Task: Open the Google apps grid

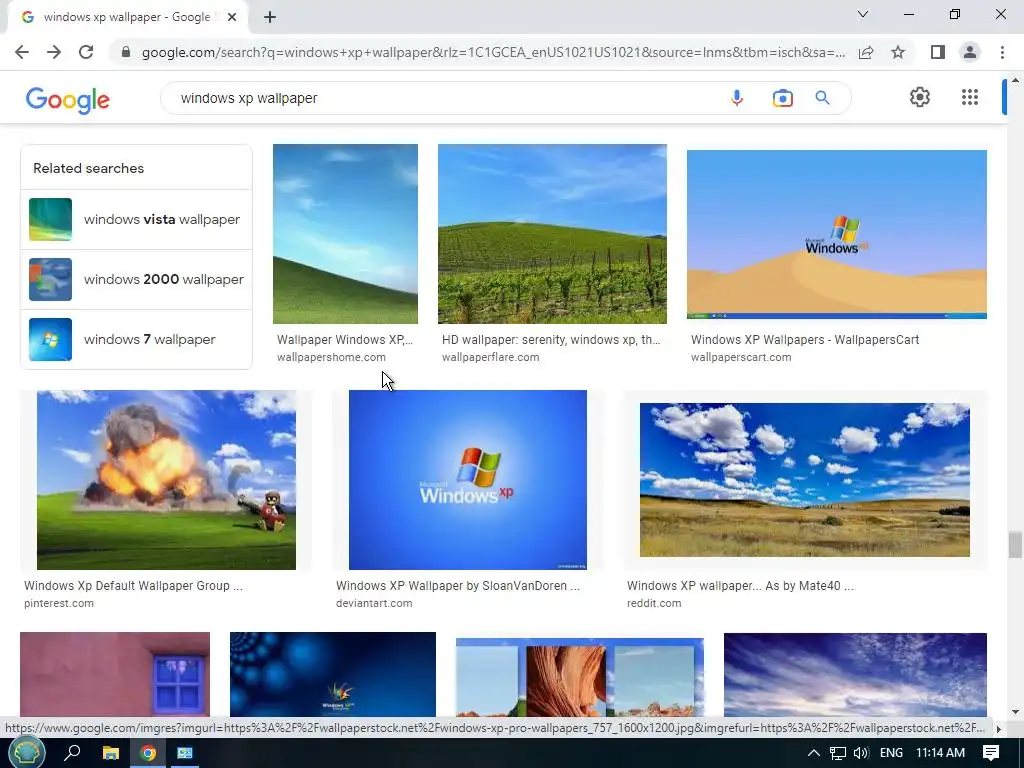Action: coord(970,97)
